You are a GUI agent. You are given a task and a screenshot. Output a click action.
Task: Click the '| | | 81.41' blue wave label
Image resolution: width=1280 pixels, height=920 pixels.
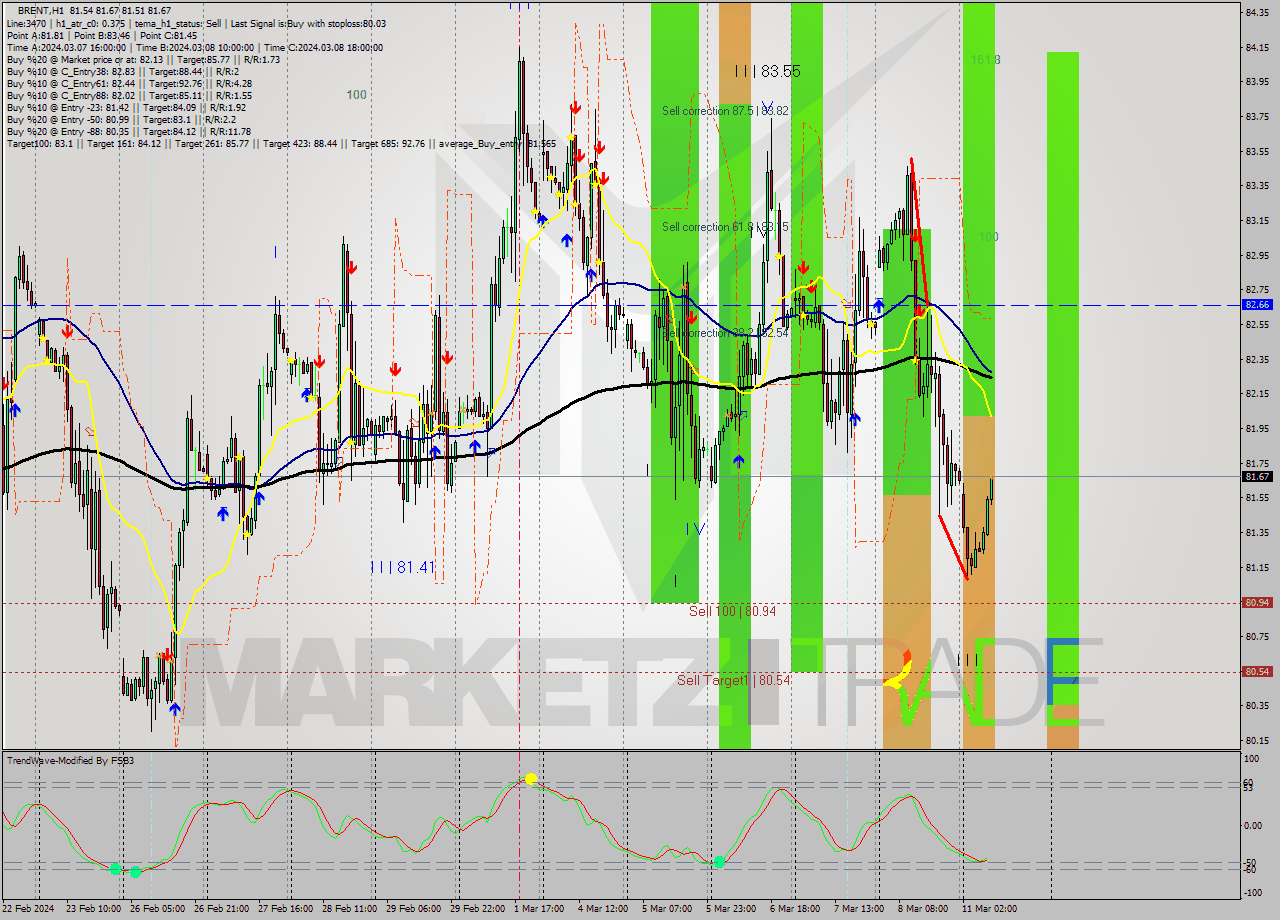(403, 567)
